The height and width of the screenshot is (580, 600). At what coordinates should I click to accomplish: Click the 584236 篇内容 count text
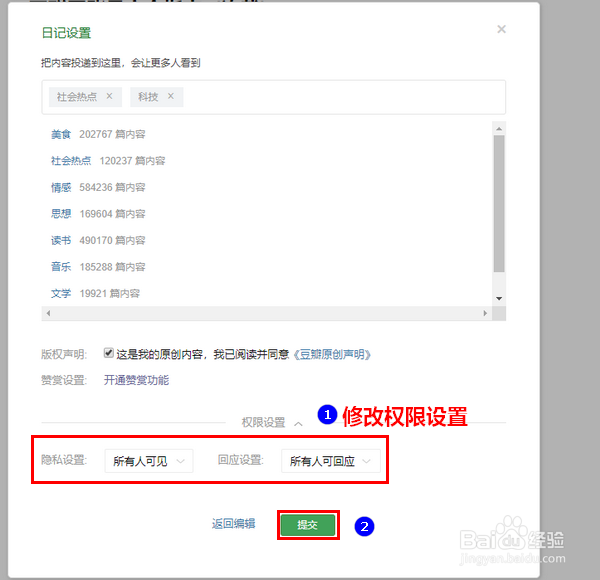click(x=112, y=187)
